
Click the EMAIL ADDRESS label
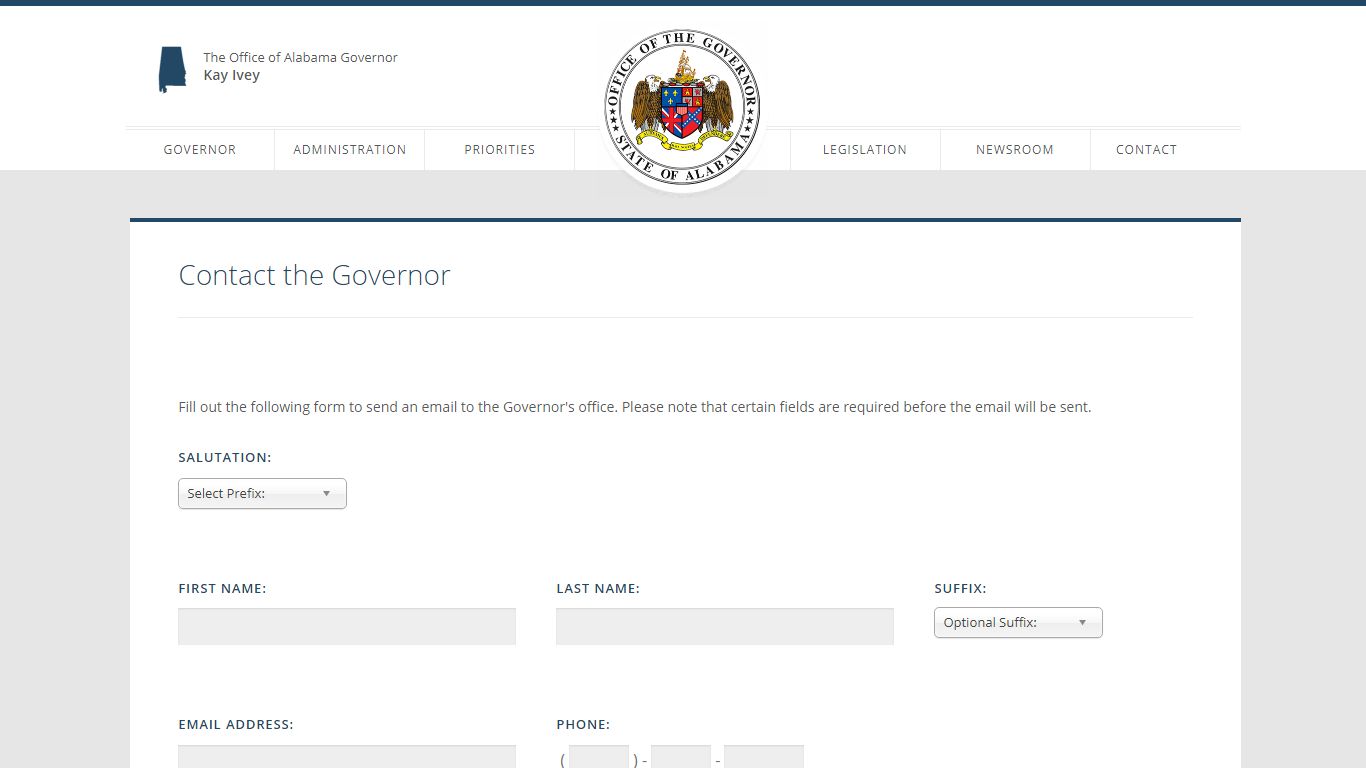(236, 725)
